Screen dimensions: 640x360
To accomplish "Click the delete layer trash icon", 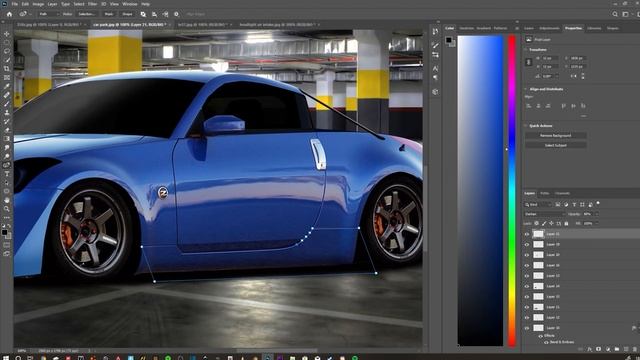I will click(635, 349).
